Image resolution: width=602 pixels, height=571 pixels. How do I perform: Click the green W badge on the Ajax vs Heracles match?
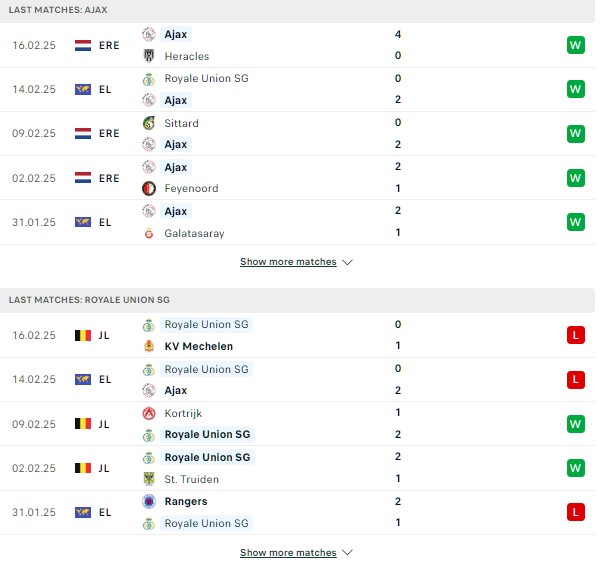[576, 45]
